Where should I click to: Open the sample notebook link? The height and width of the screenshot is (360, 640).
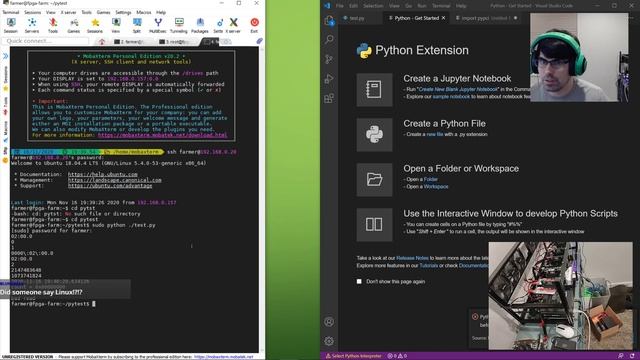click(x=451, y=97)
